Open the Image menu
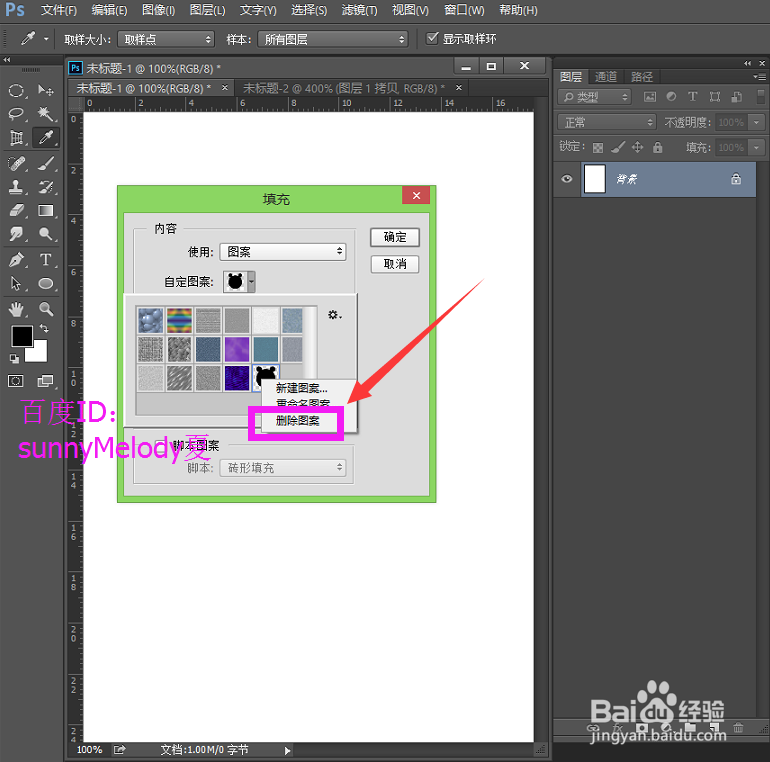The image size is (770, 762). pyautogui.click(x=158, y=10)
